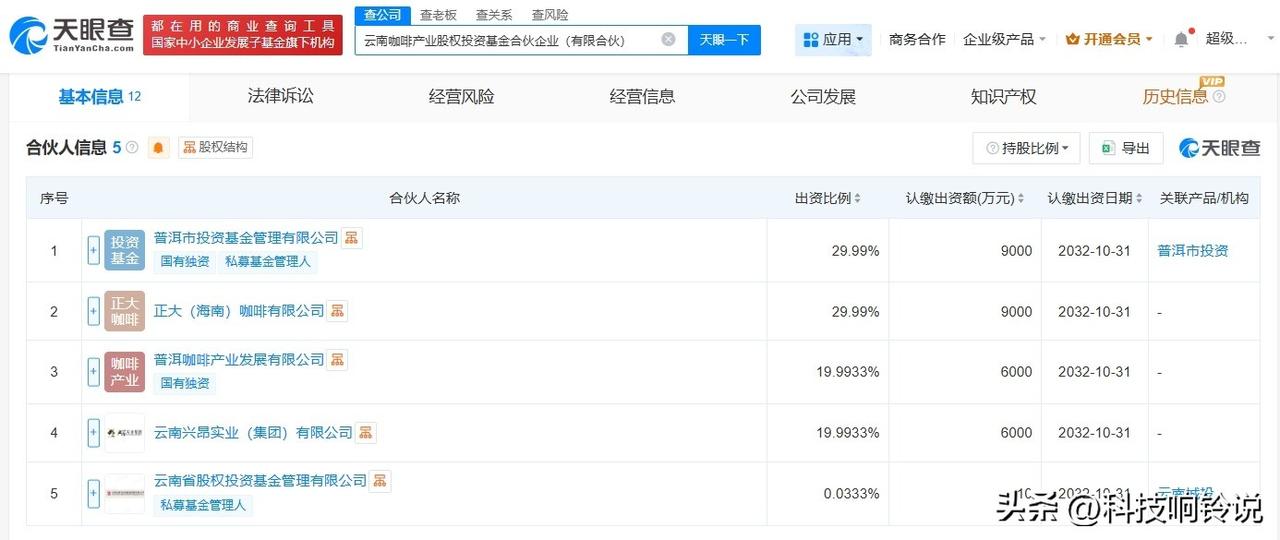Viewport: 1280px width, 540px height.
Task: Click the 股权结构 button
Action: (x=215, y=148)
